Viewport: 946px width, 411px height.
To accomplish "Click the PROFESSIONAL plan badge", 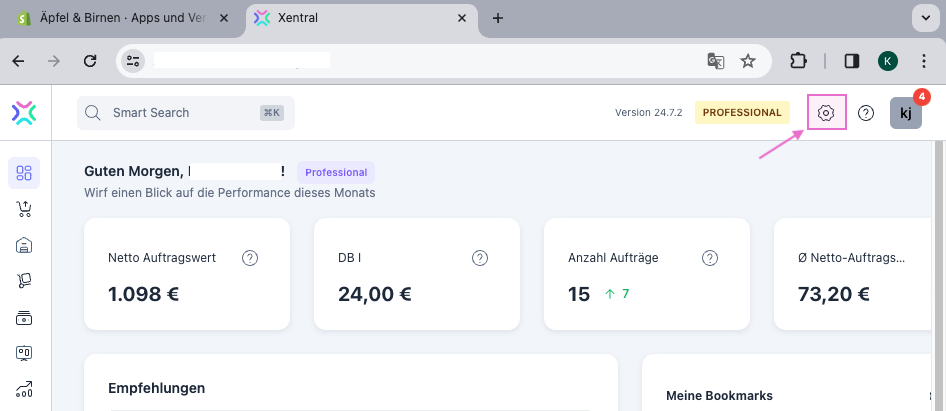I will 742,113.
